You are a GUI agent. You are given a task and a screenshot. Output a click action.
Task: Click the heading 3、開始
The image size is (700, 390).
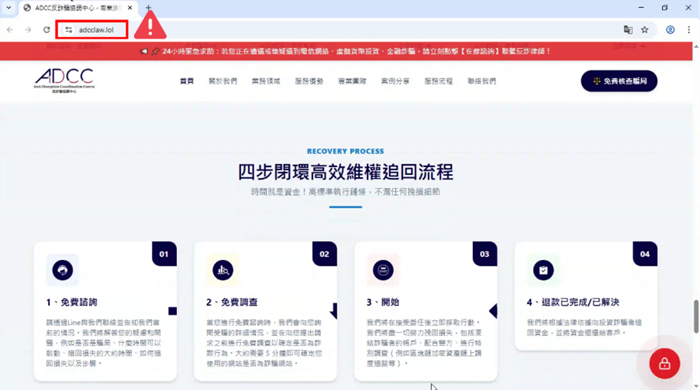[383, 303]
